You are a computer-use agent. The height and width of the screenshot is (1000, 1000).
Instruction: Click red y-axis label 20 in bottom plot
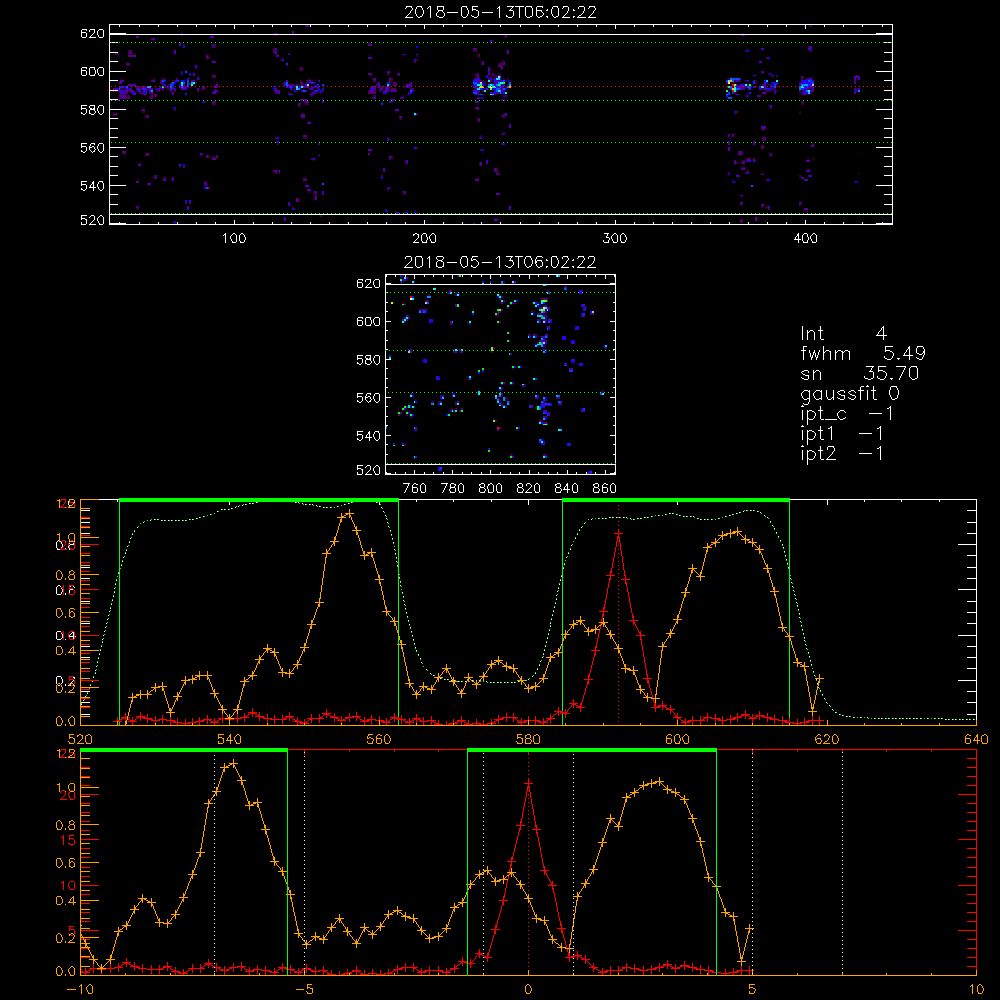click(67, 795)
